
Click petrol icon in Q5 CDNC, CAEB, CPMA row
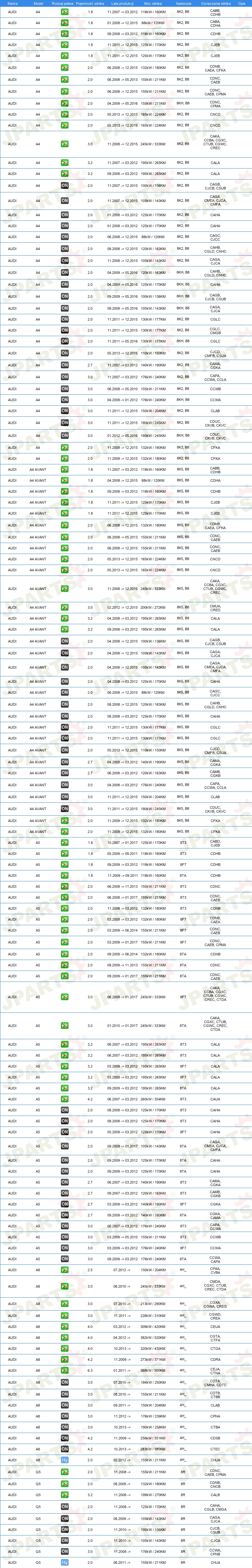tap(64, 1472)
